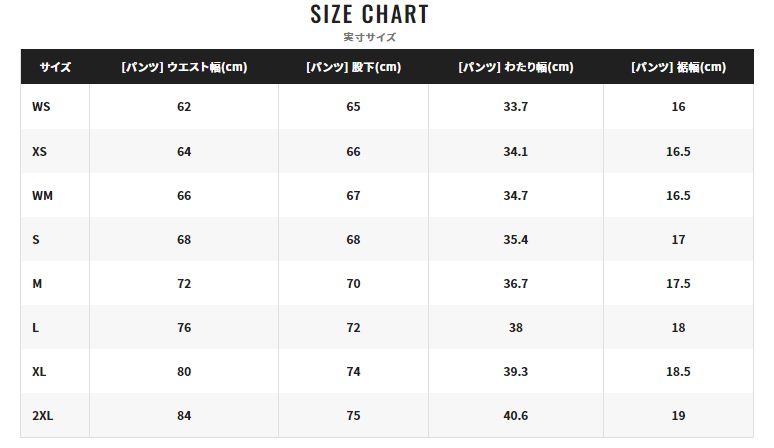This screenshot has width=774, height=448.
Task: Click the 股下(cm) column header
Action: 353,67
